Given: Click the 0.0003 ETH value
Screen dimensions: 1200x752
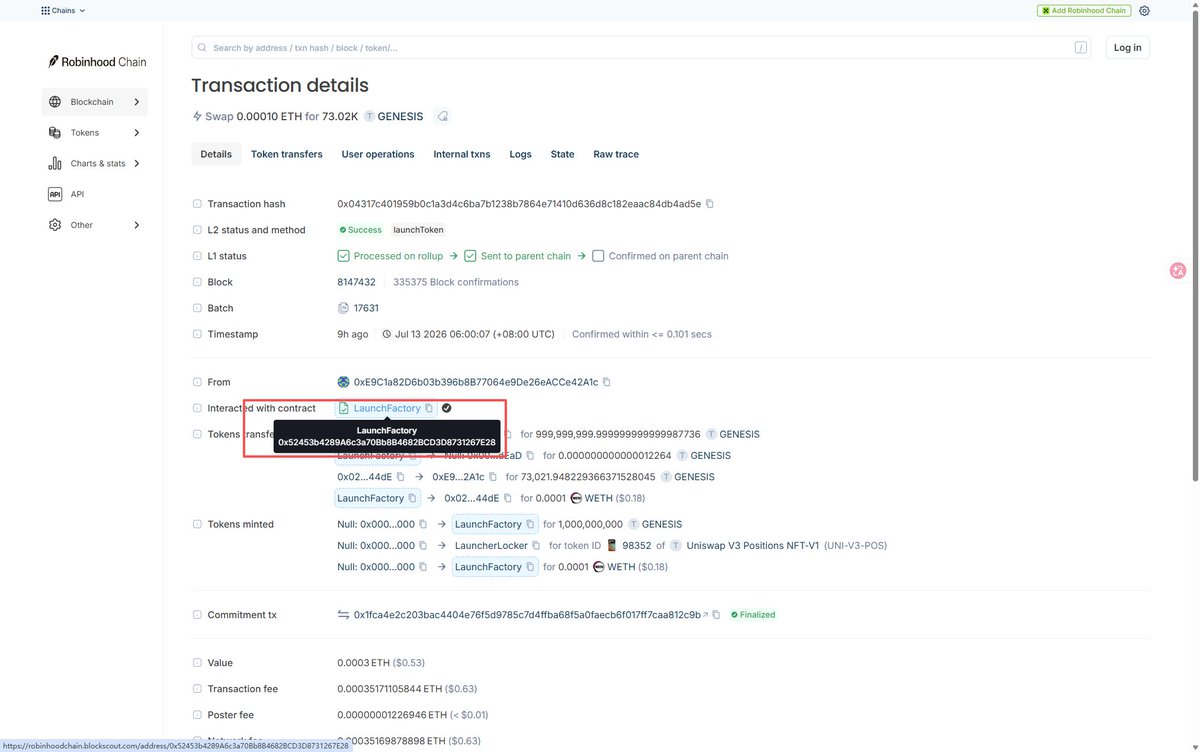Looking at the screenshot, I should coord(364,663).
